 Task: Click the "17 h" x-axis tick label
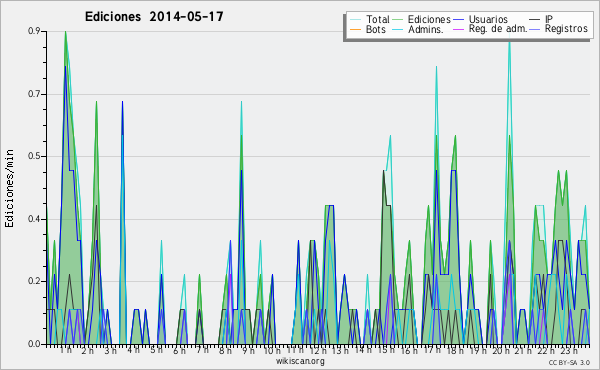(x=432, y=350)
